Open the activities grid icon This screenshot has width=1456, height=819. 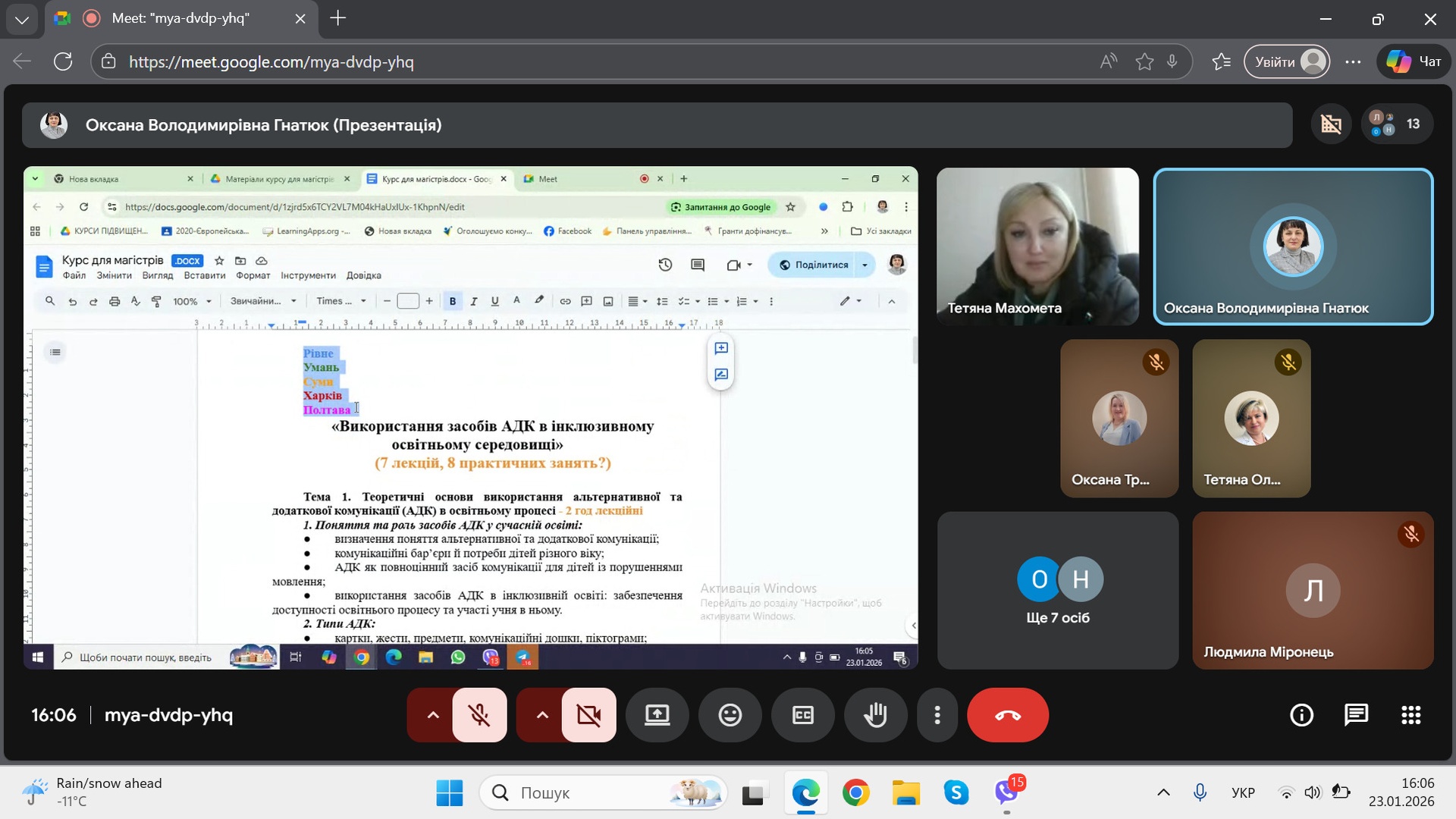click(1410, 715)
